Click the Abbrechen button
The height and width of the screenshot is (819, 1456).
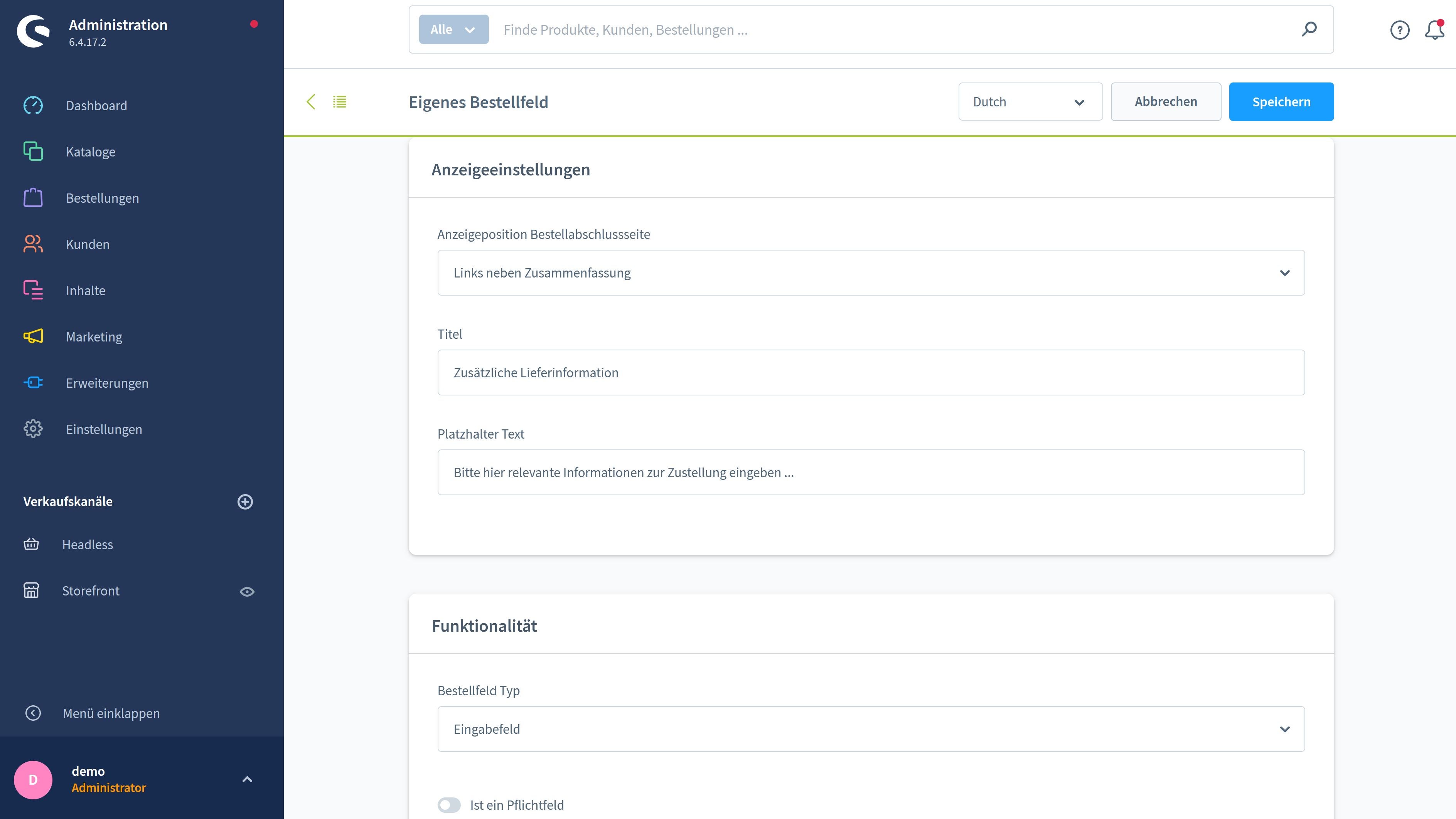tap(1165, 101)
